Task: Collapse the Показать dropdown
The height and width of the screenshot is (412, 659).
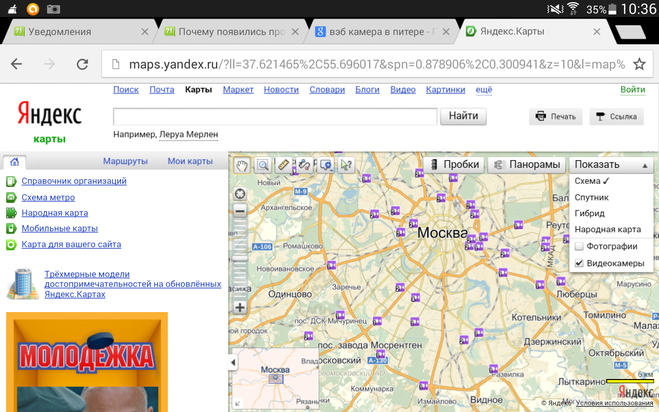Action: click(x=611, y=165)
